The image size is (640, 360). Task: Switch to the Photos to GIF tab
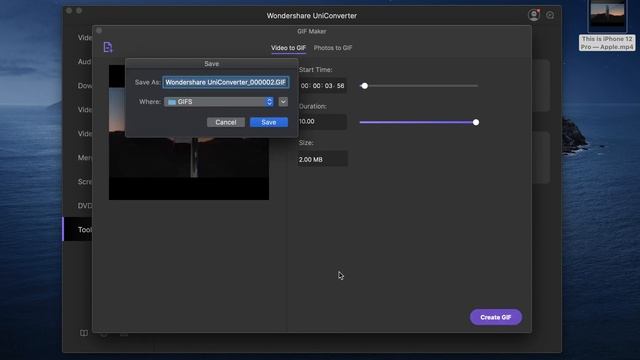click(x=333, y=48)
